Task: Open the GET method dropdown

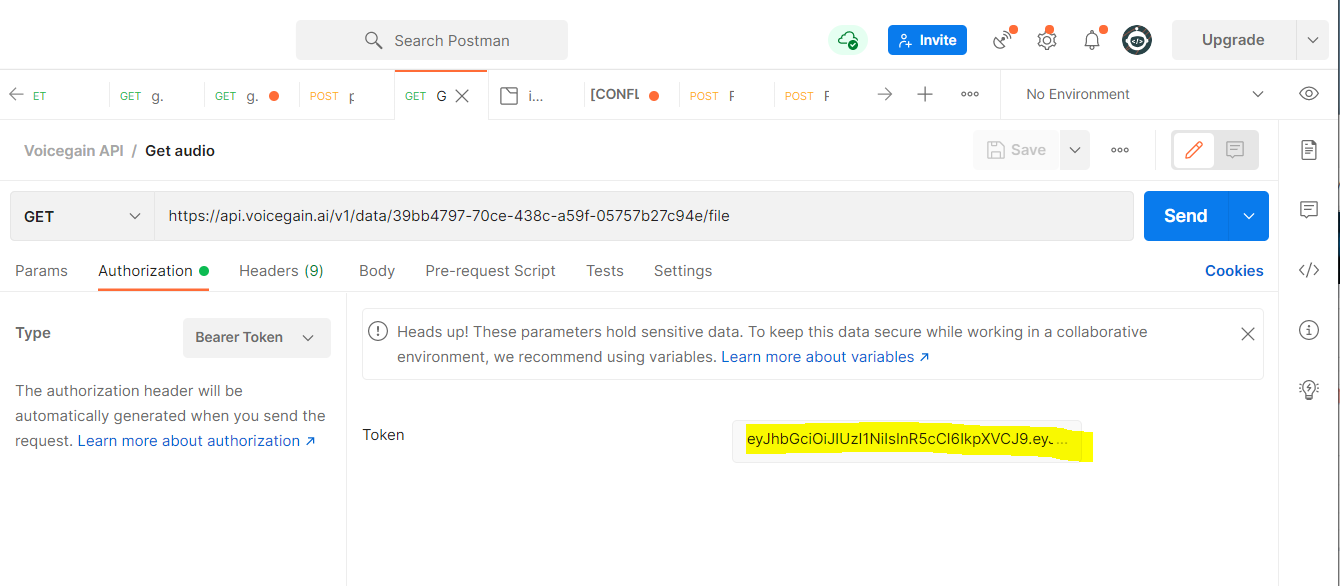Action: pos(82,216)
